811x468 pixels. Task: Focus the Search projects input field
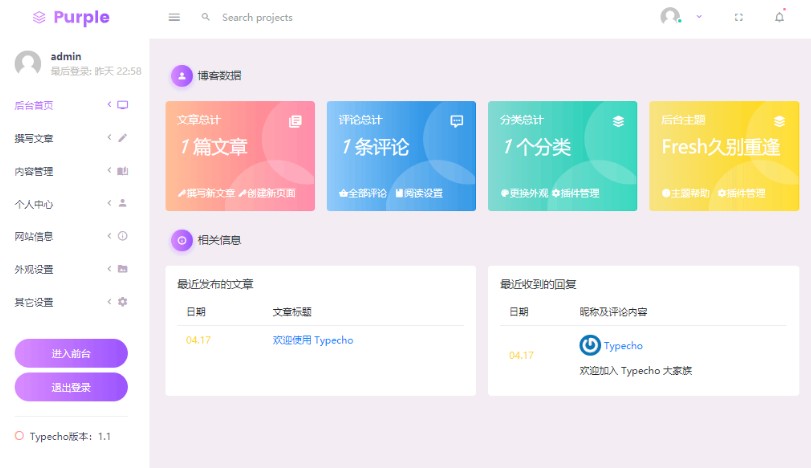pyautogui.click(x=257, y=18)
